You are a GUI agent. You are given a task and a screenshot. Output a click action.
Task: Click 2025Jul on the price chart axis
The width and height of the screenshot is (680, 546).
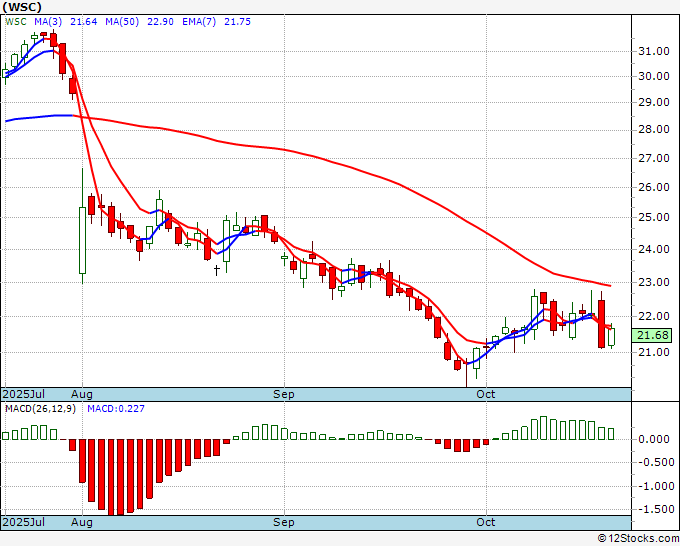coord(23,394)
